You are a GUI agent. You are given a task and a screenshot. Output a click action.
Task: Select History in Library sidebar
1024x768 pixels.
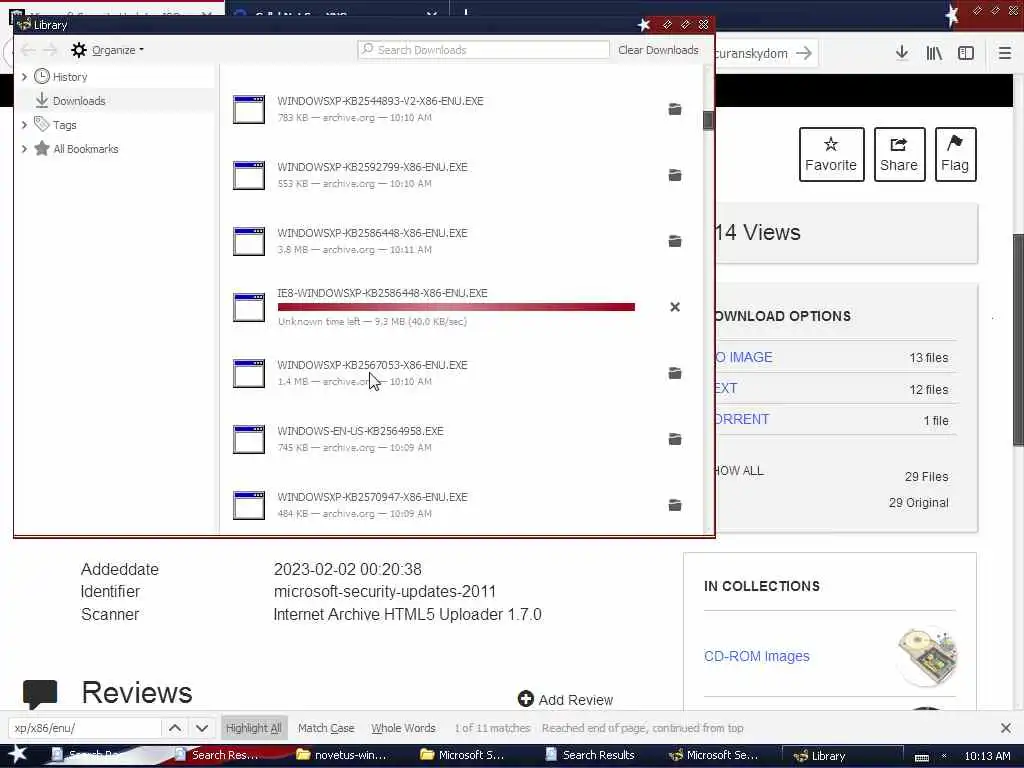[70, 76]
